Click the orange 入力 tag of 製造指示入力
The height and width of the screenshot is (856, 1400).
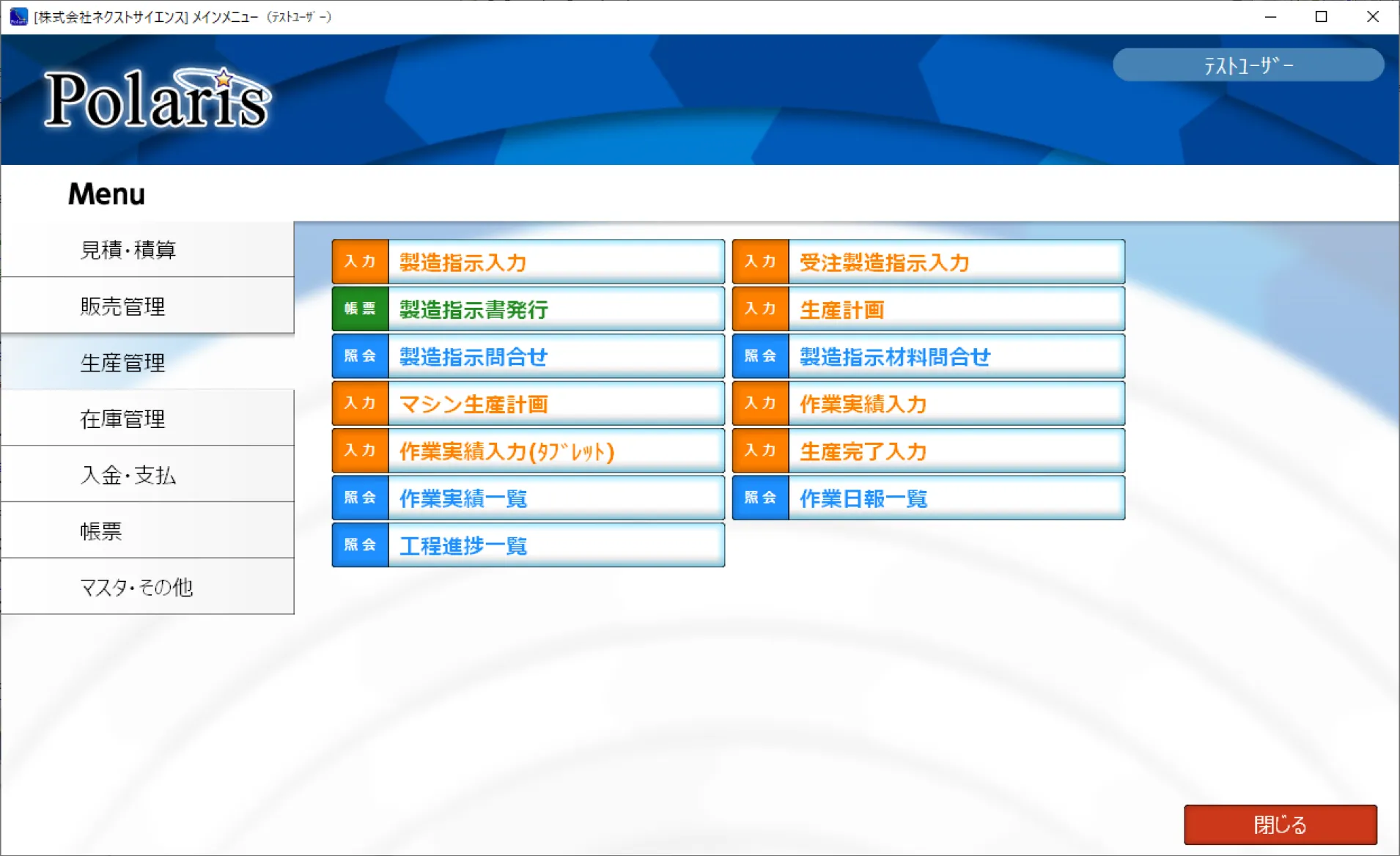pyautogui.click(x=360, y=262)
